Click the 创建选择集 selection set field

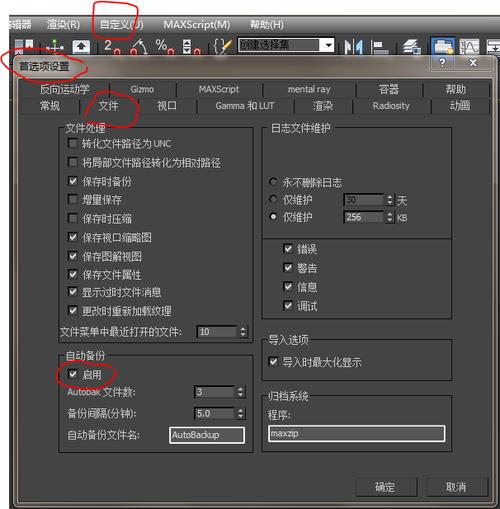279,45
